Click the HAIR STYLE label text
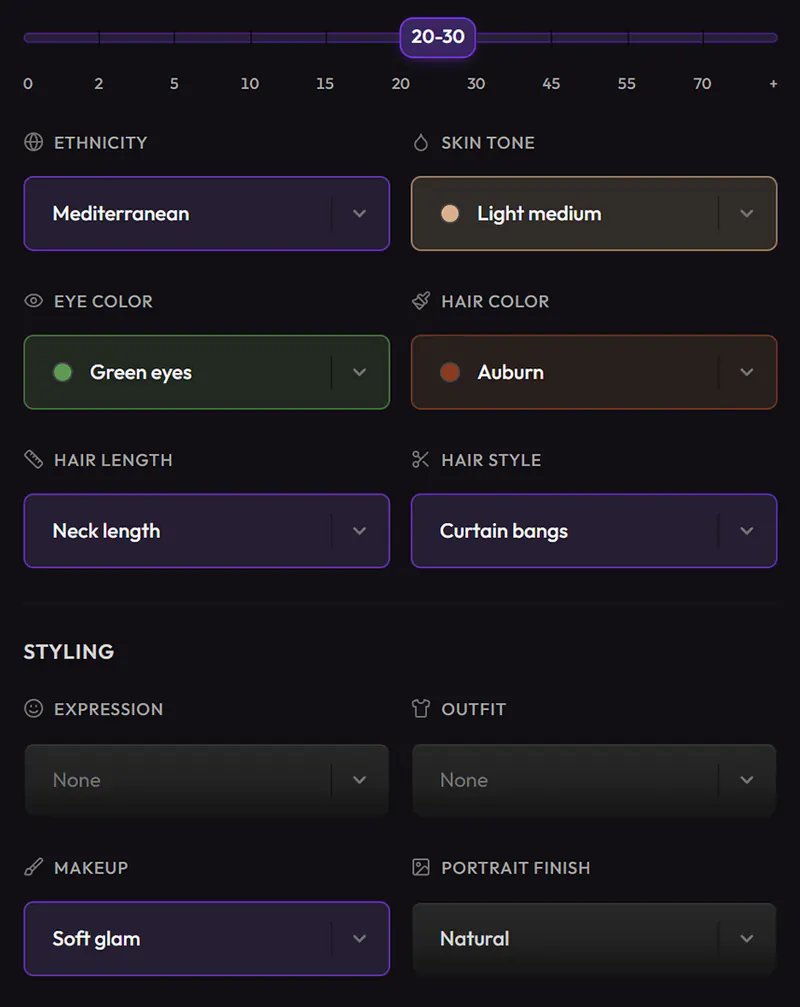Viewport: 800px width, 1007px height. point(491,460)
